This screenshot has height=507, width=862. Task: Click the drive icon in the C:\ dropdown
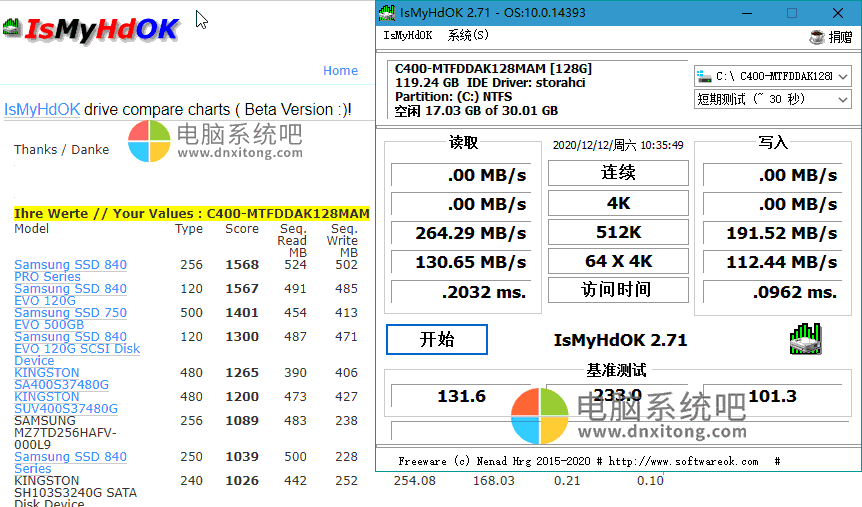(704, 76)
